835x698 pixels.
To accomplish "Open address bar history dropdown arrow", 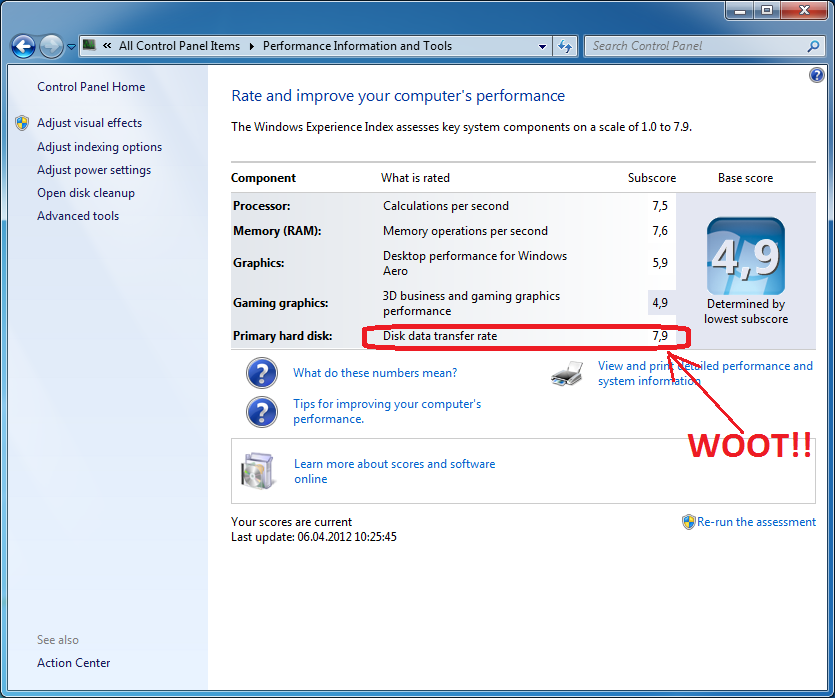I will 542,46.
